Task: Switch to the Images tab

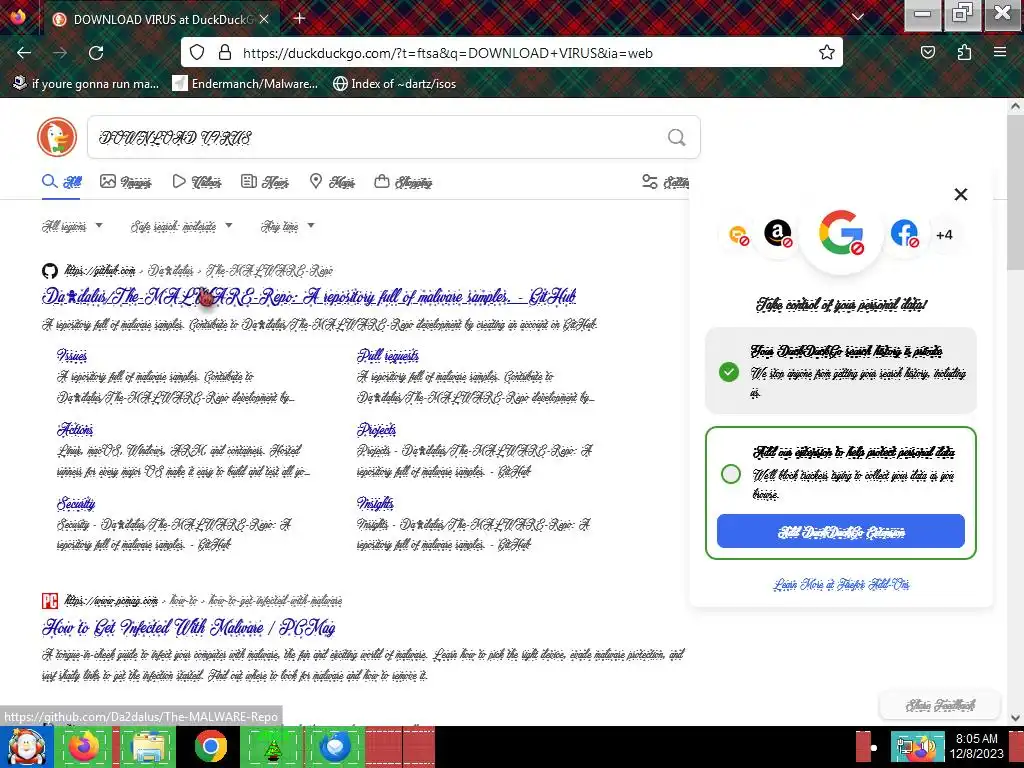Action: (125, 182)
